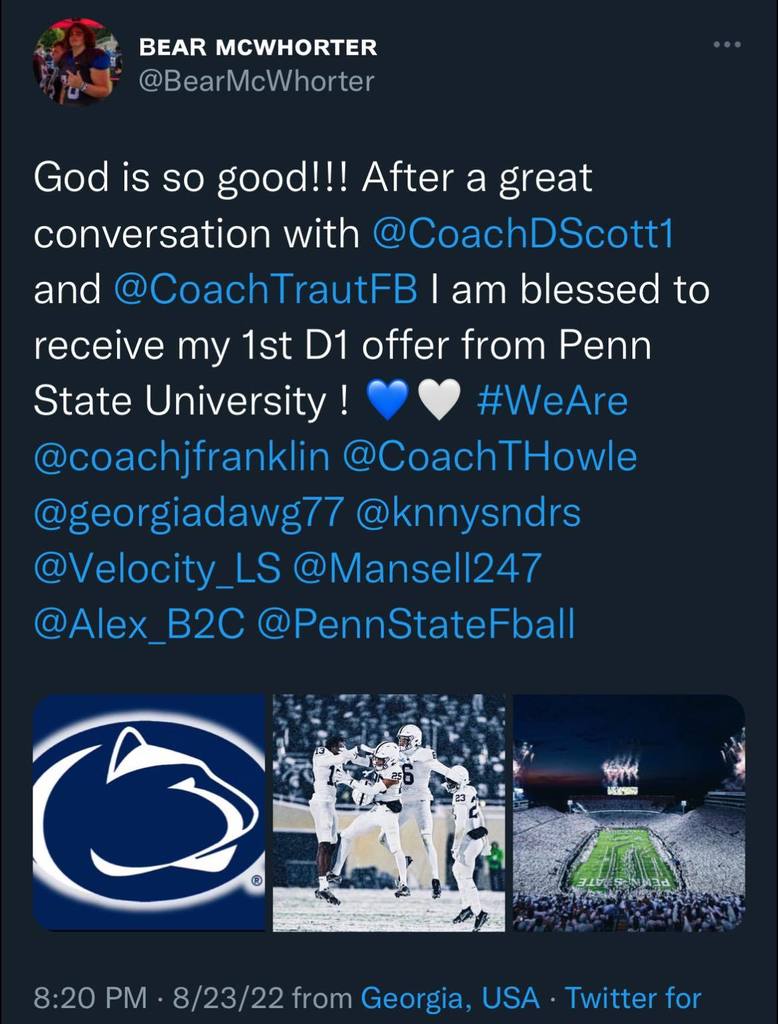Viewport: 778px width, 1024px height.
Task: Open the @BearMcWhorter handle under the name
Action: [x=256, y=81]
